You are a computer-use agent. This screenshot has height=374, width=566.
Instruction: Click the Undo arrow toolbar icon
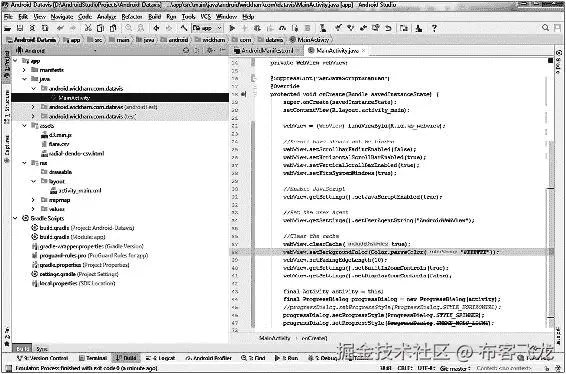[60, 28]
